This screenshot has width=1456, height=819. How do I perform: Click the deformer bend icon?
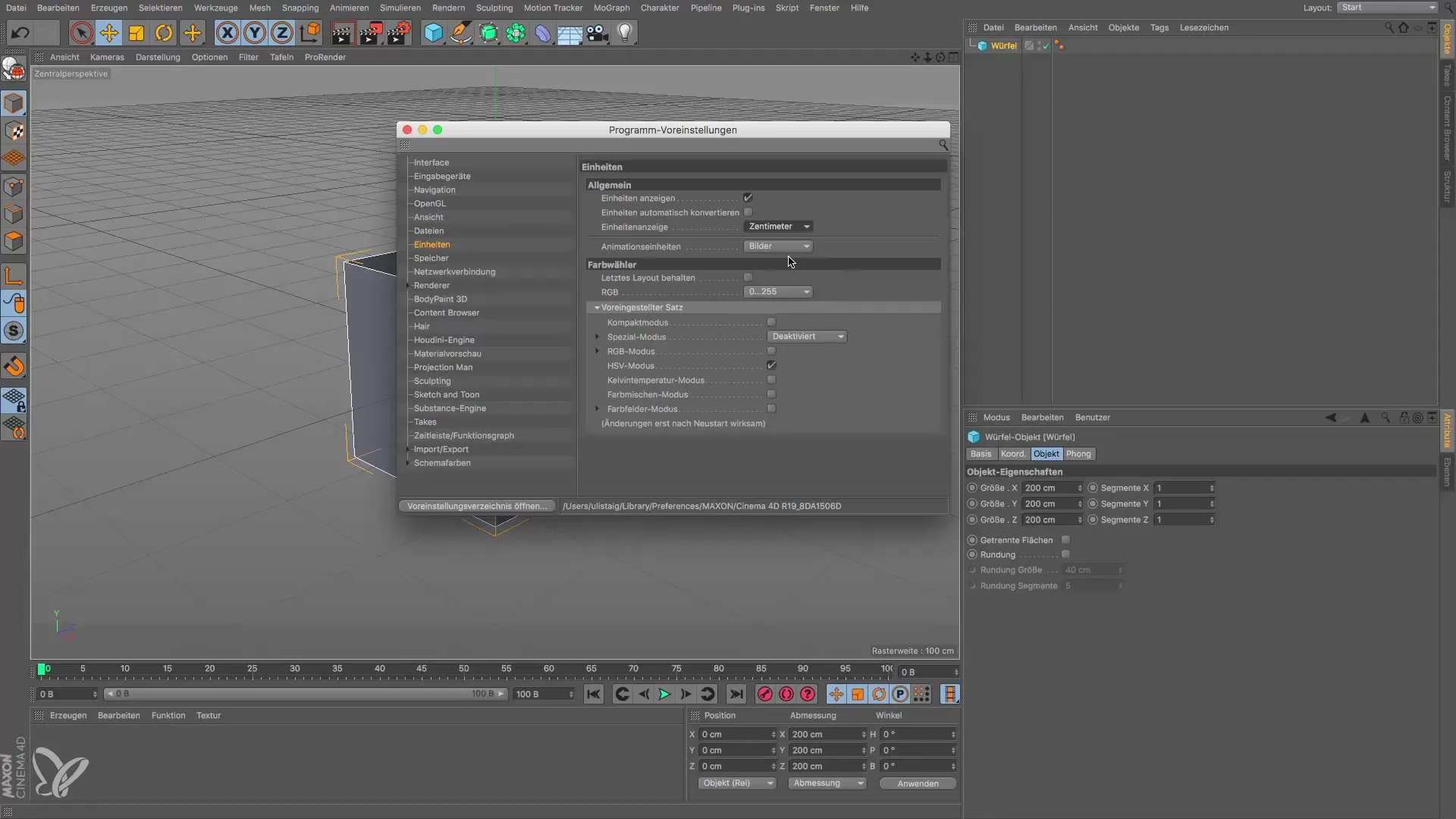[x=543, y=33]
